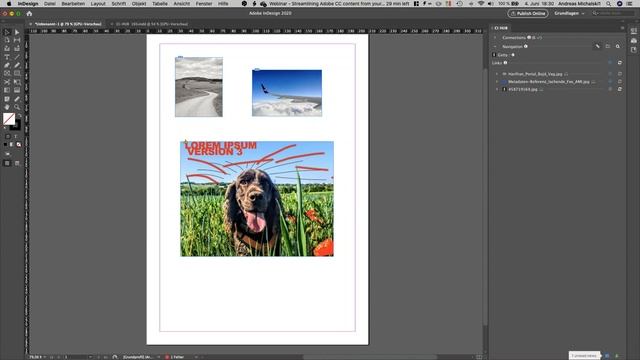Select the Pen tool
This screenshot has width=640, height=360.
tap(7, 65)
